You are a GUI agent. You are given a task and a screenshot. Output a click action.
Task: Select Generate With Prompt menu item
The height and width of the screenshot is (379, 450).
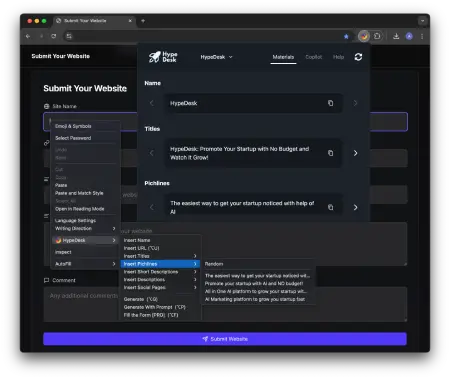click(160, 307)
